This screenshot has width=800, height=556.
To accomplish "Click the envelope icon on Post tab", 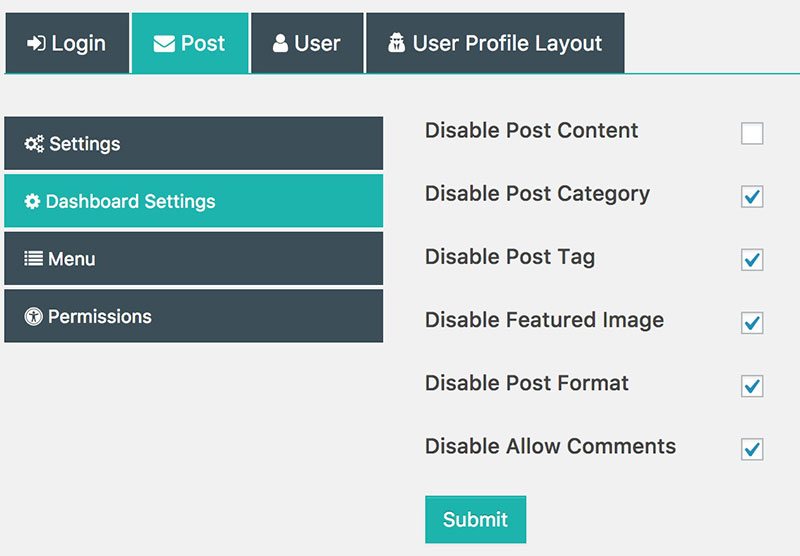I will click(164, 44).
